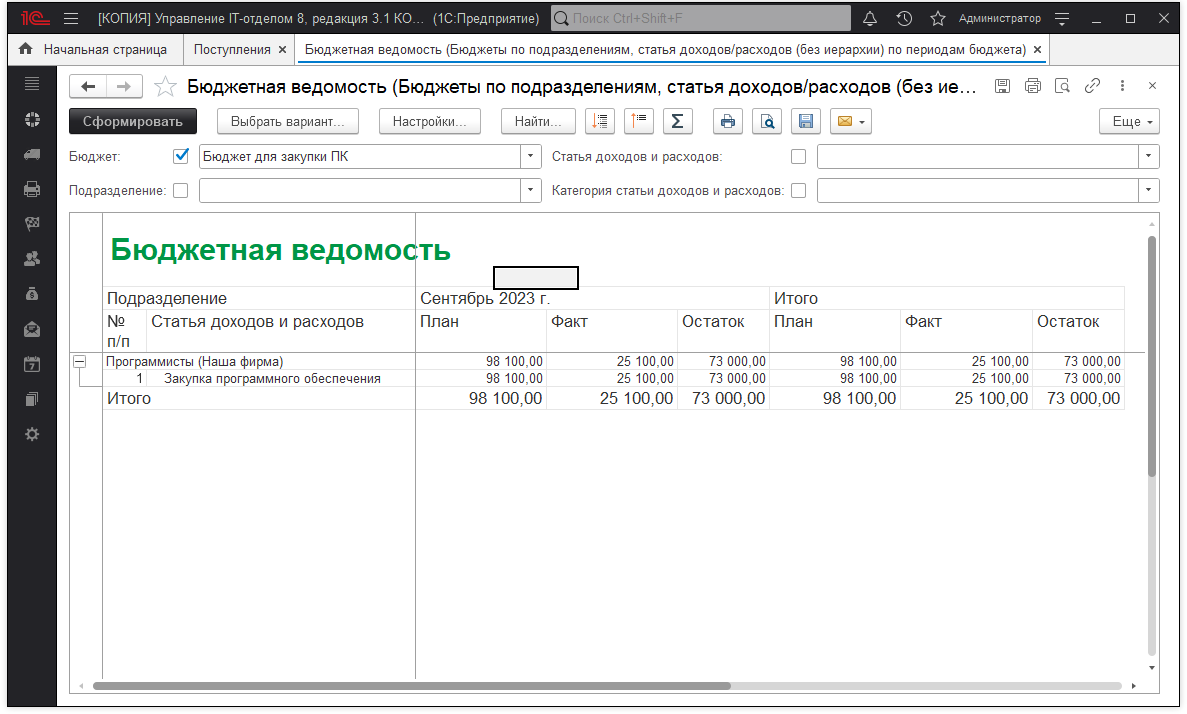Save report with floppy disk icon
Screen dimensions: 1187x714
806,121
